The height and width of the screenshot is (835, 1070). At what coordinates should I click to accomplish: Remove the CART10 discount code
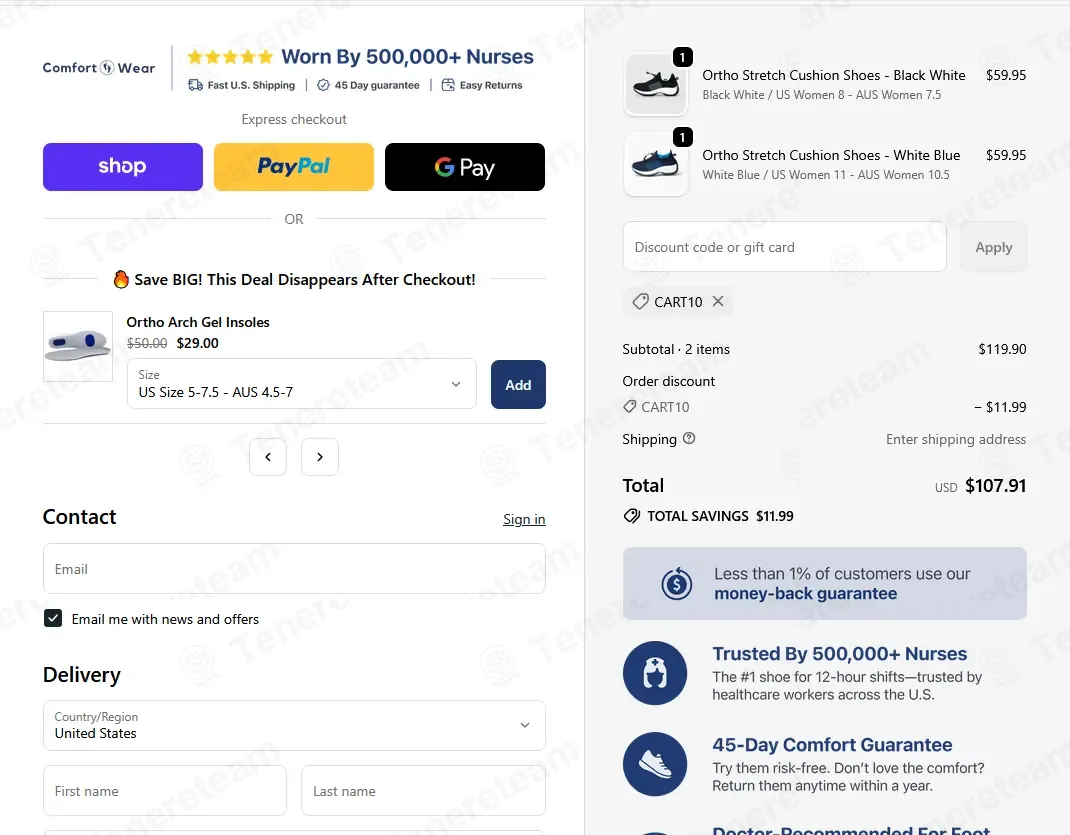click(718, 301)
